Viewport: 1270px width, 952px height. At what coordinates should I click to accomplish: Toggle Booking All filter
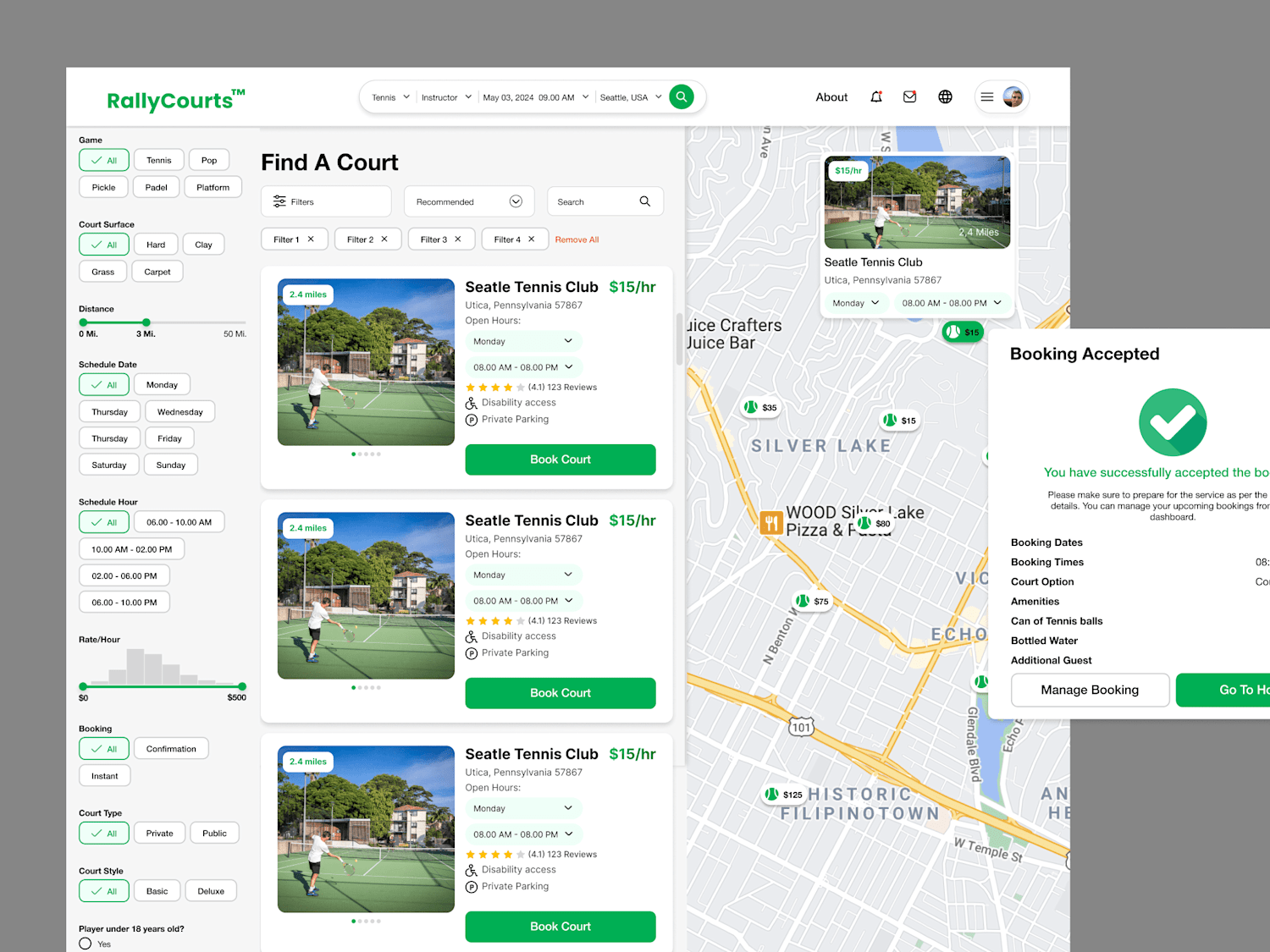click(104, 749)
